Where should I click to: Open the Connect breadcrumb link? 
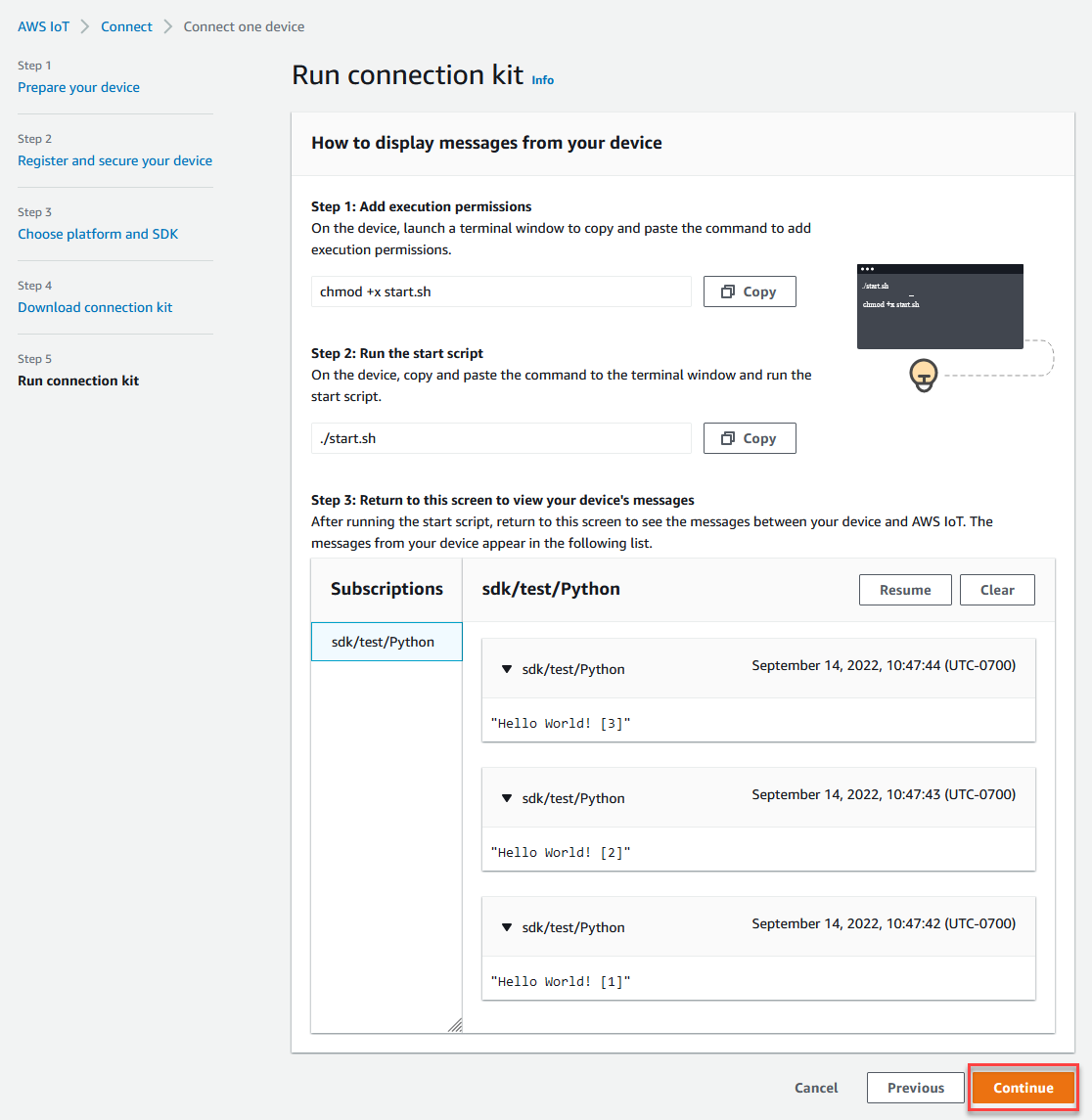[126, 26]
